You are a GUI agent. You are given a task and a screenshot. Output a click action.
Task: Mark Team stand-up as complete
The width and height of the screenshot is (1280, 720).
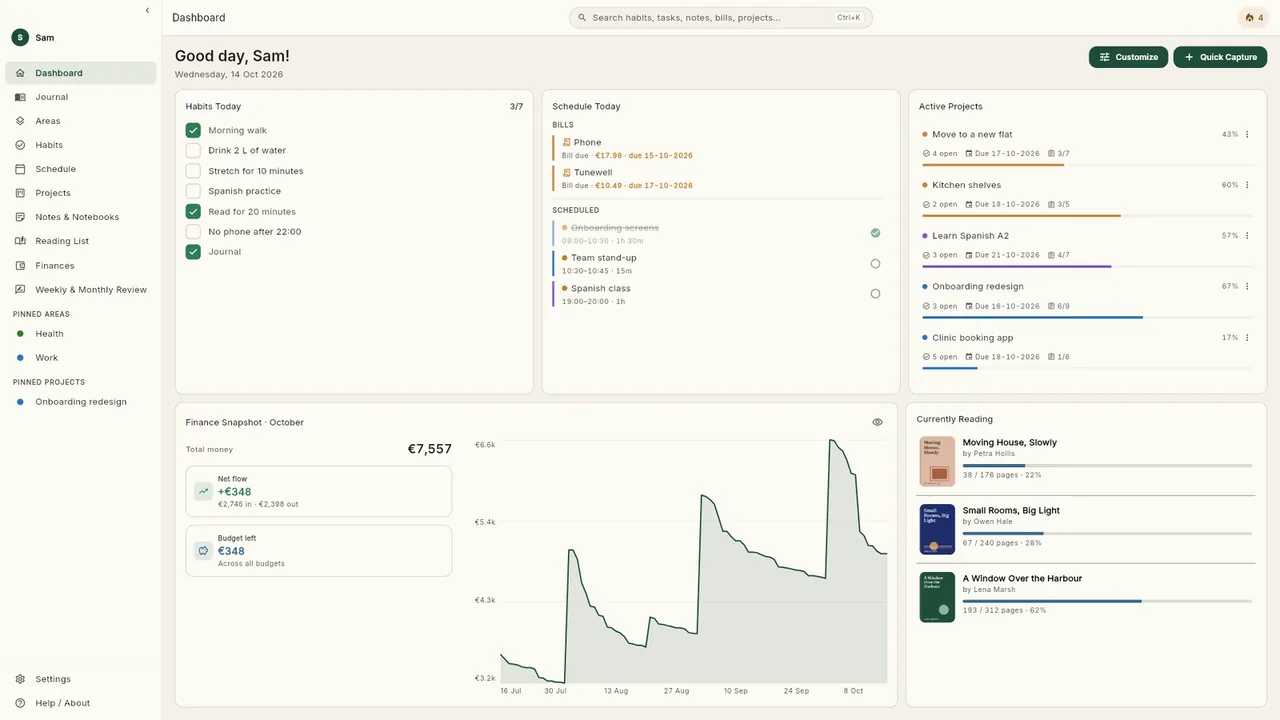click(x=875, y=264)
